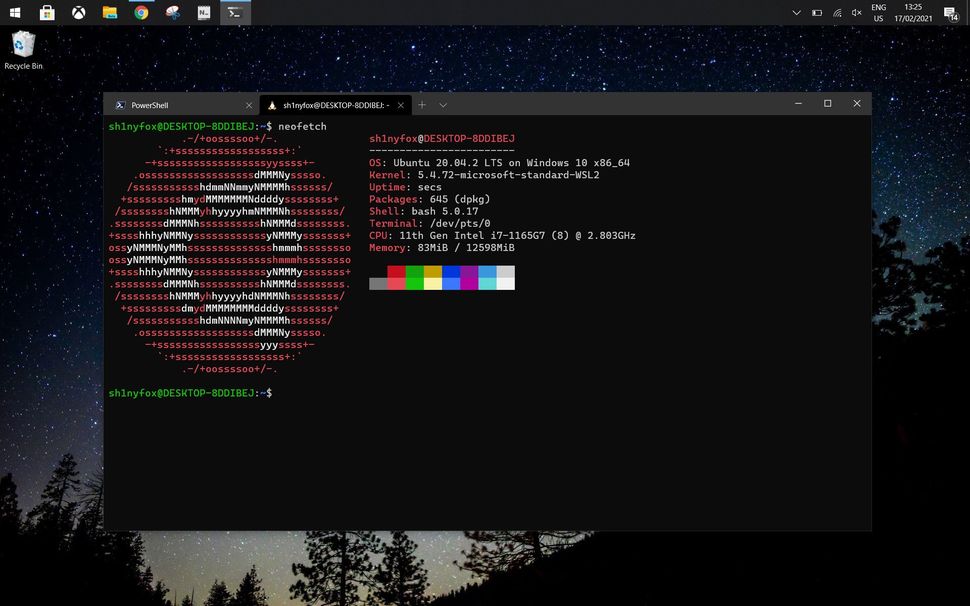The image size is (970, 606).
Task: Expand hidden icons in the system tray
Action: [x=797, y=13]
